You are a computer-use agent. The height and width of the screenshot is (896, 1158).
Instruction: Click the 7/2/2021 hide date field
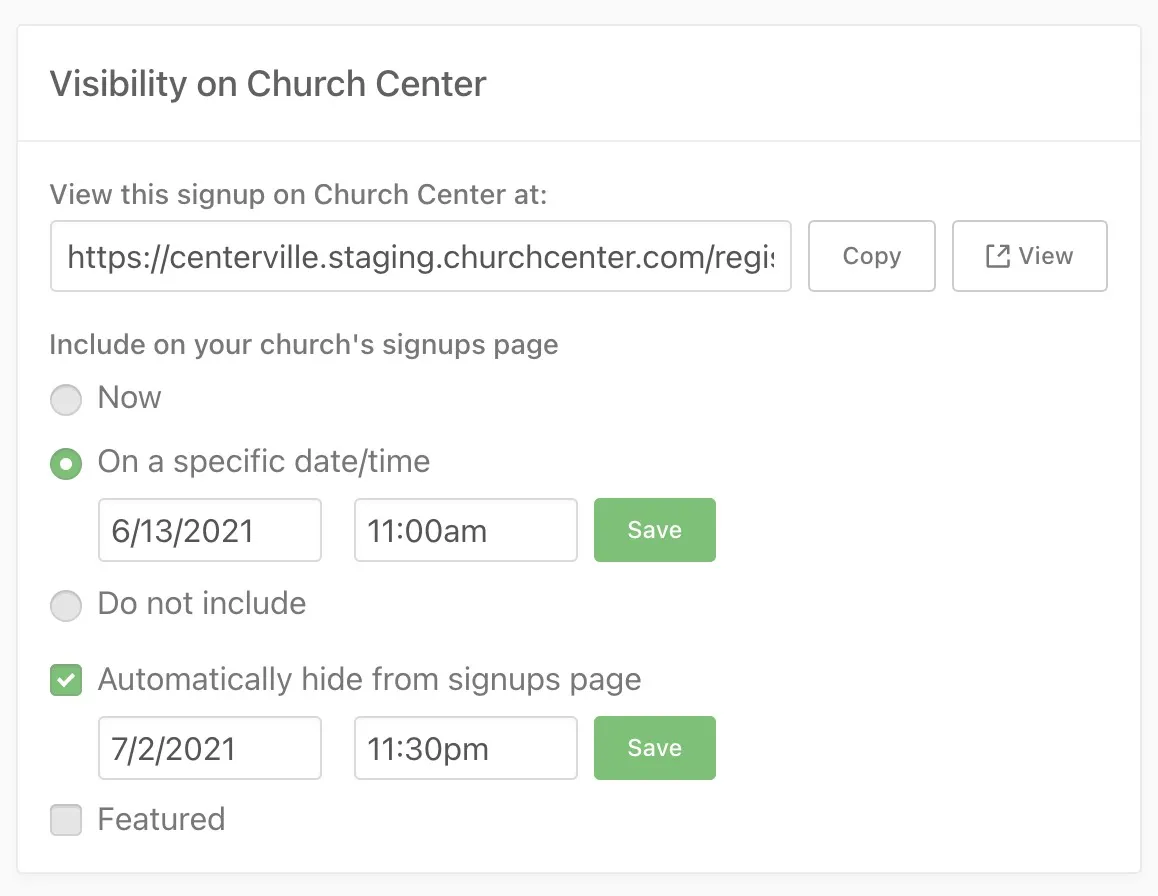pos(210,748)
